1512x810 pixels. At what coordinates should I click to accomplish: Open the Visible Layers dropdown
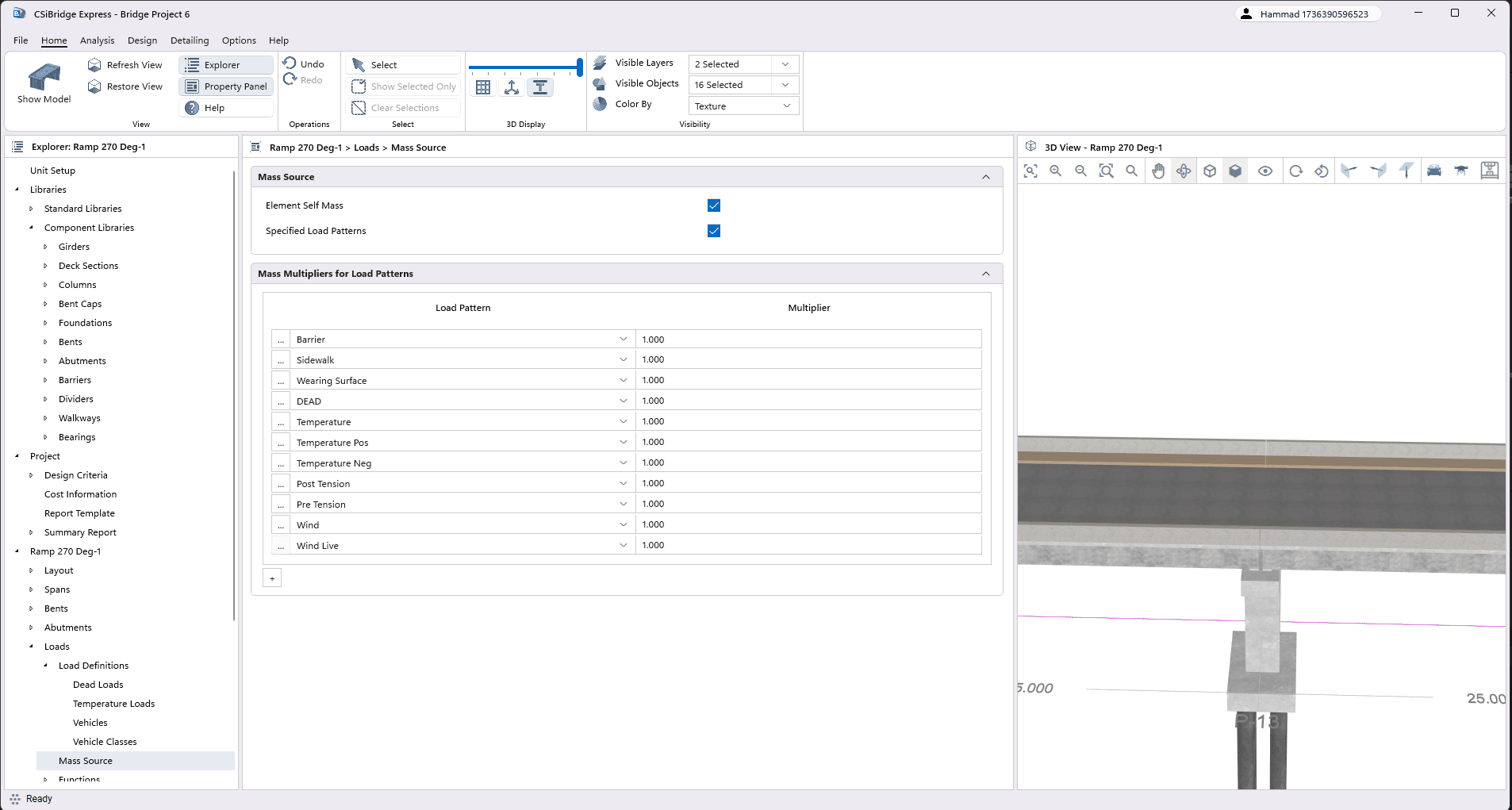(743, 64)
